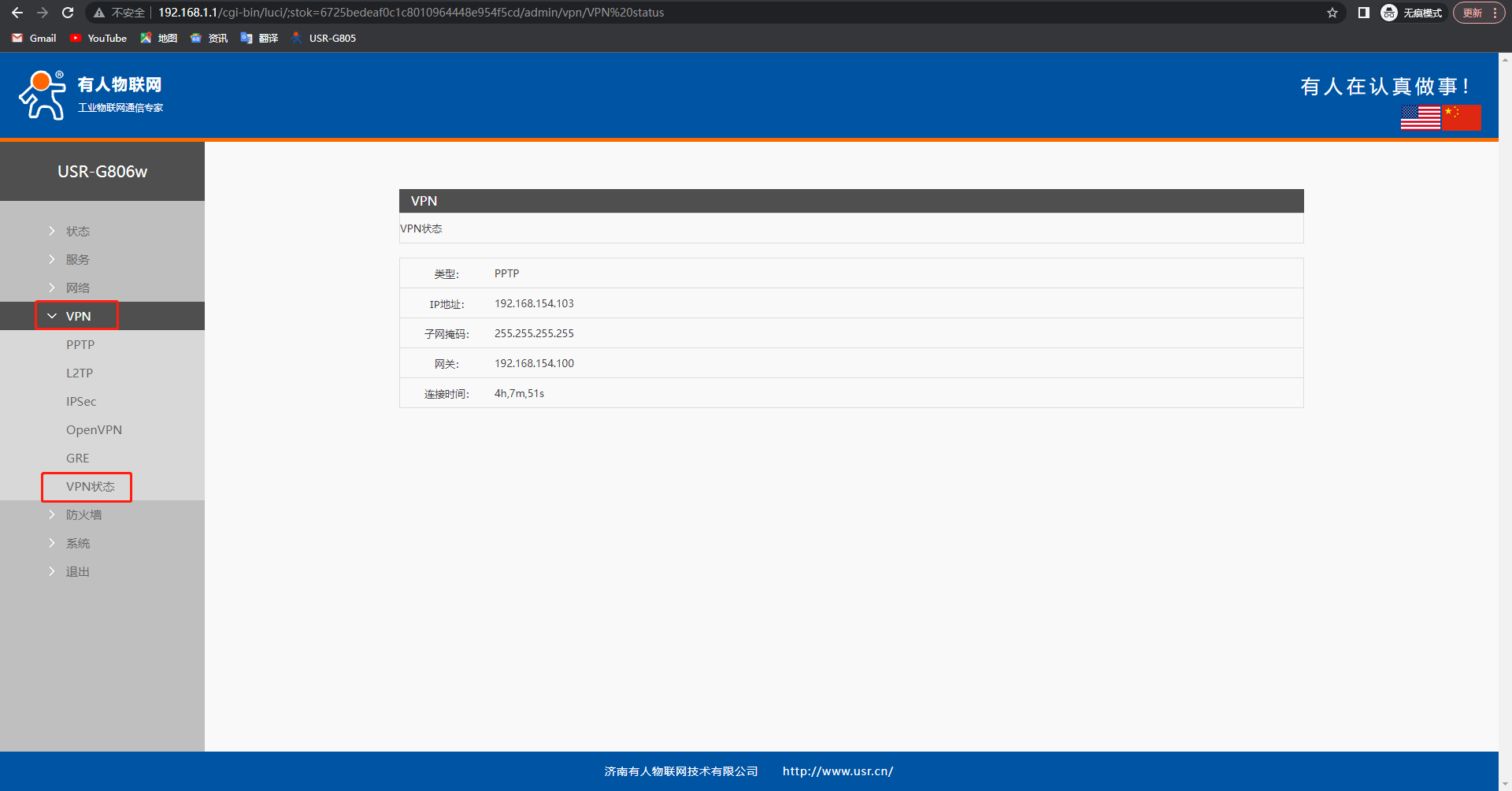The image size is (1512, 791).
Task: Open the YouTube bookmark
Action: 98,38
